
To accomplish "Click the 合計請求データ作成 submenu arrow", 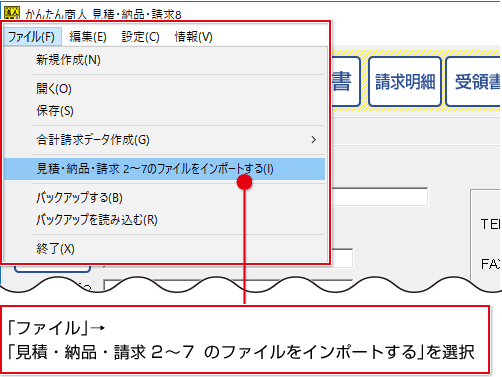I will click(x=313, y=140).
